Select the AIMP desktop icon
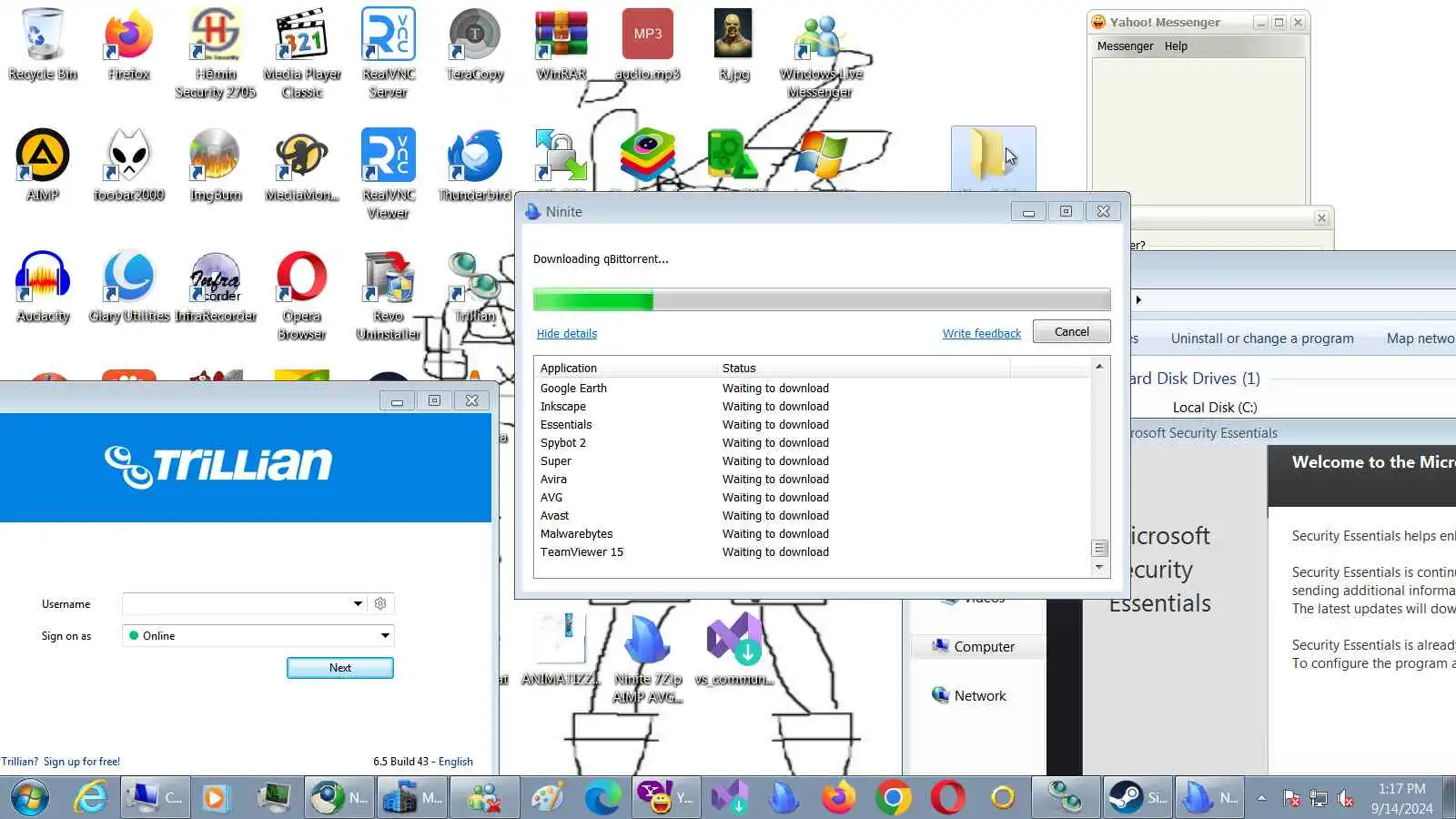Viewport: 1456px width, 819px height. (43, 166)
